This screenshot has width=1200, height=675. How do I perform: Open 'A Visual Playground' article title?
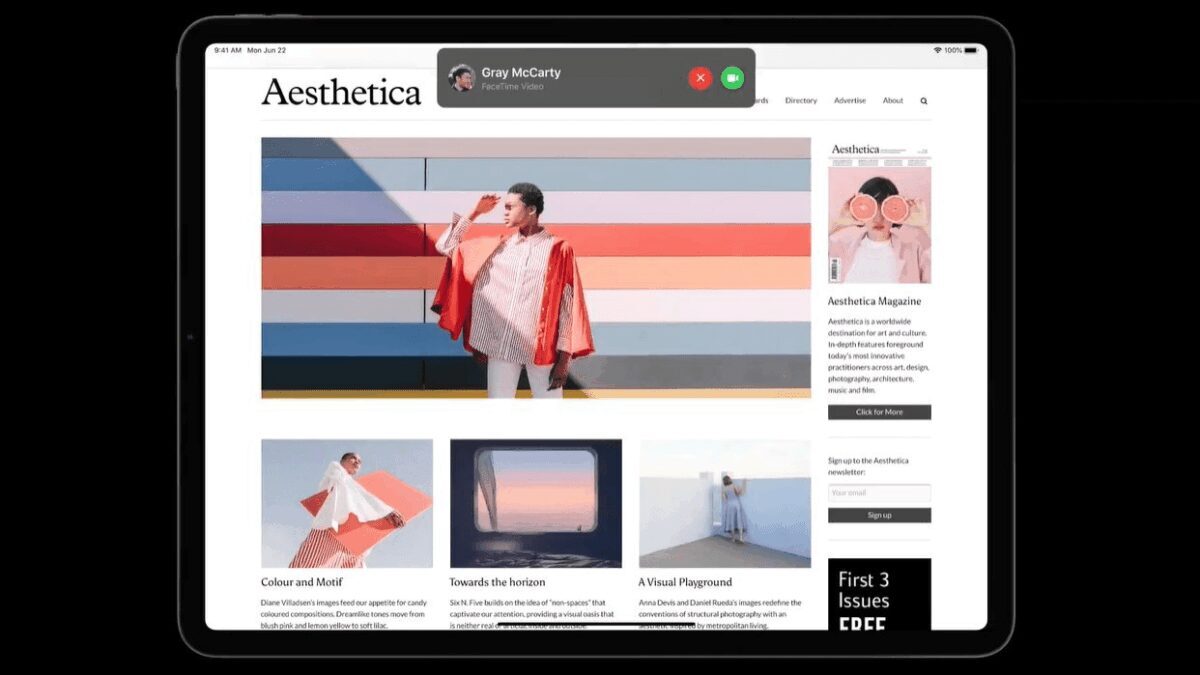[685, 582]
